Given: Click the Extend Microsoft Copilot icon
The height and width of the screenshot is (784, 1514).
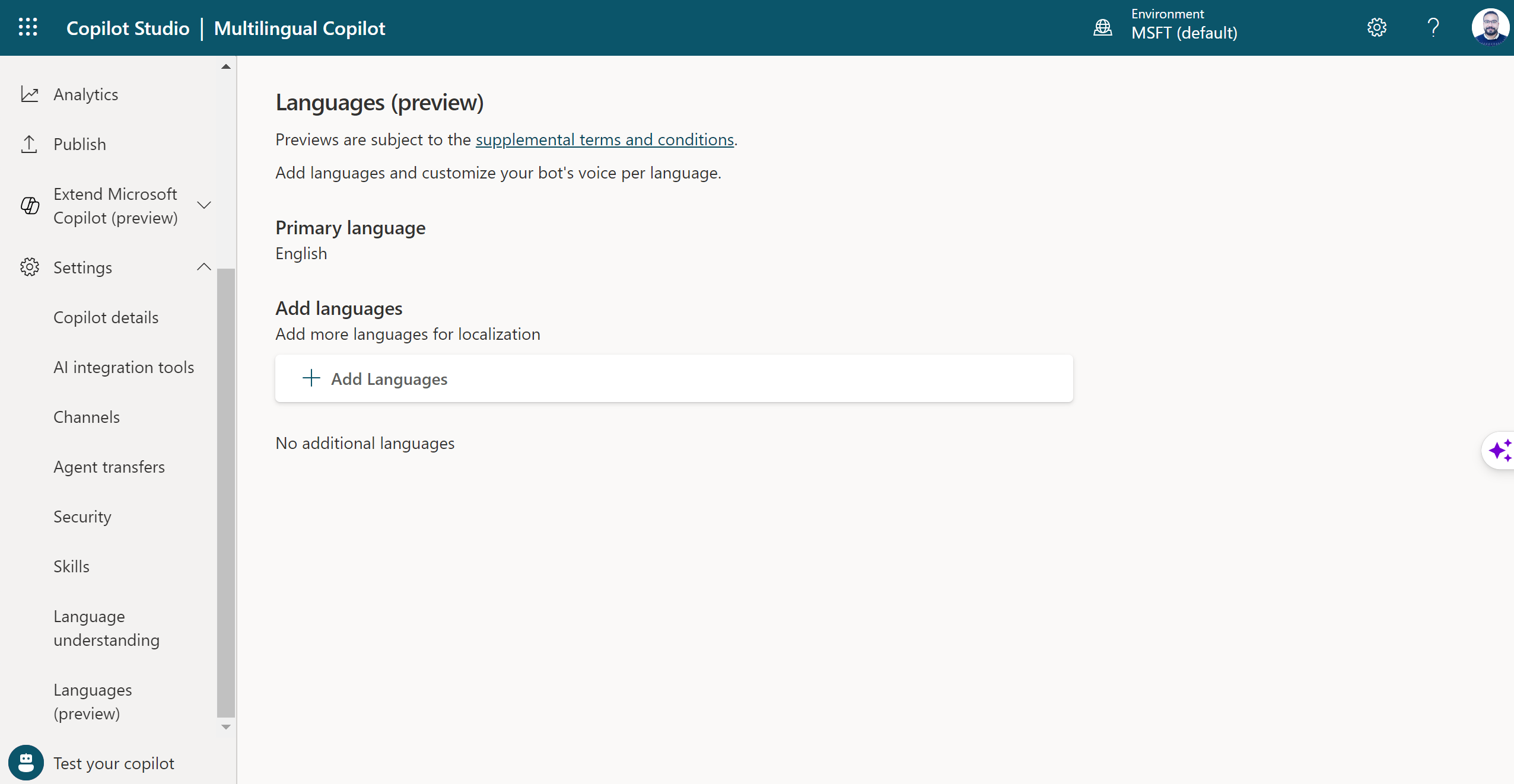Looking at the screenshot, I should tap(30, 205).
